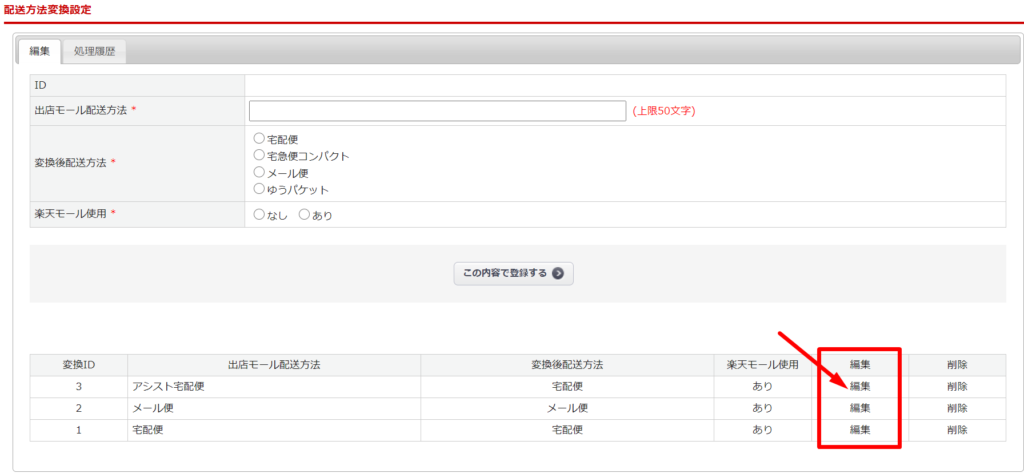Select ゆうパケット radio option
This screenshot has width=1024, height=473.
click(259, 189)
